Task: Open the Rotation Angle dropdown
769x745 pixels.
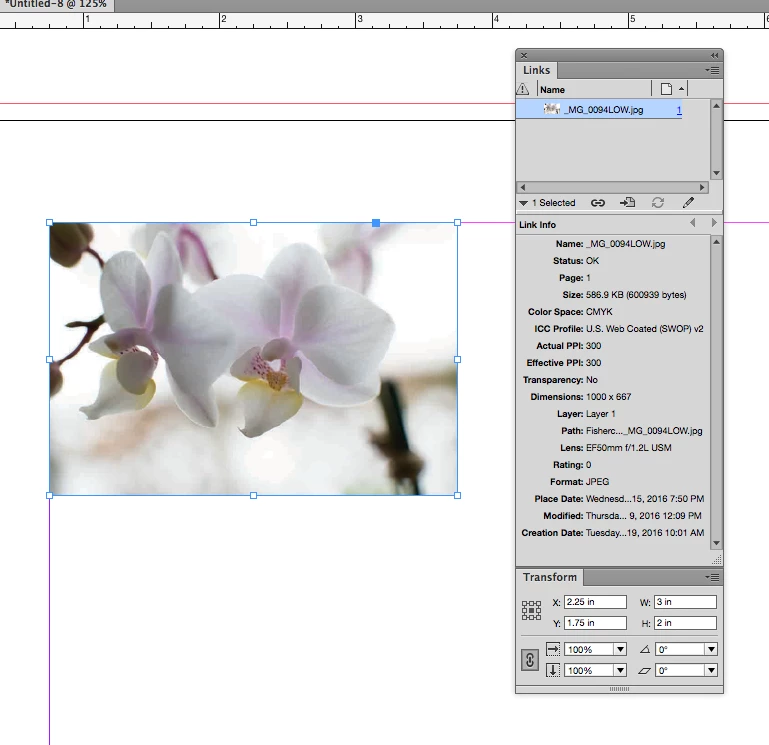Action: pyautogui.click(x=711, y=649)
